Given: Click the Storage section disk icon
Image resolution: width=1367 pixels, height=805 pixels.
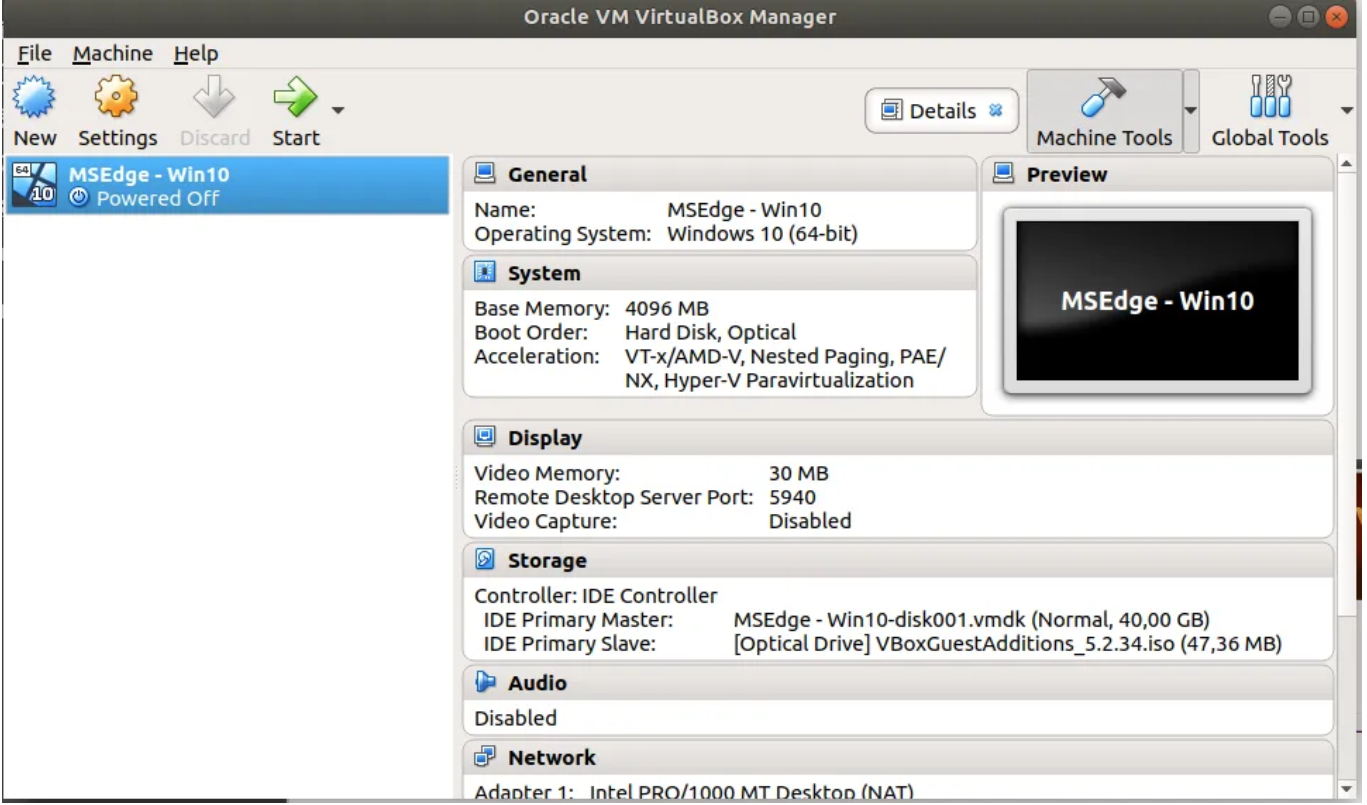Looking at the screenshot, I should (x=485, y=560).
